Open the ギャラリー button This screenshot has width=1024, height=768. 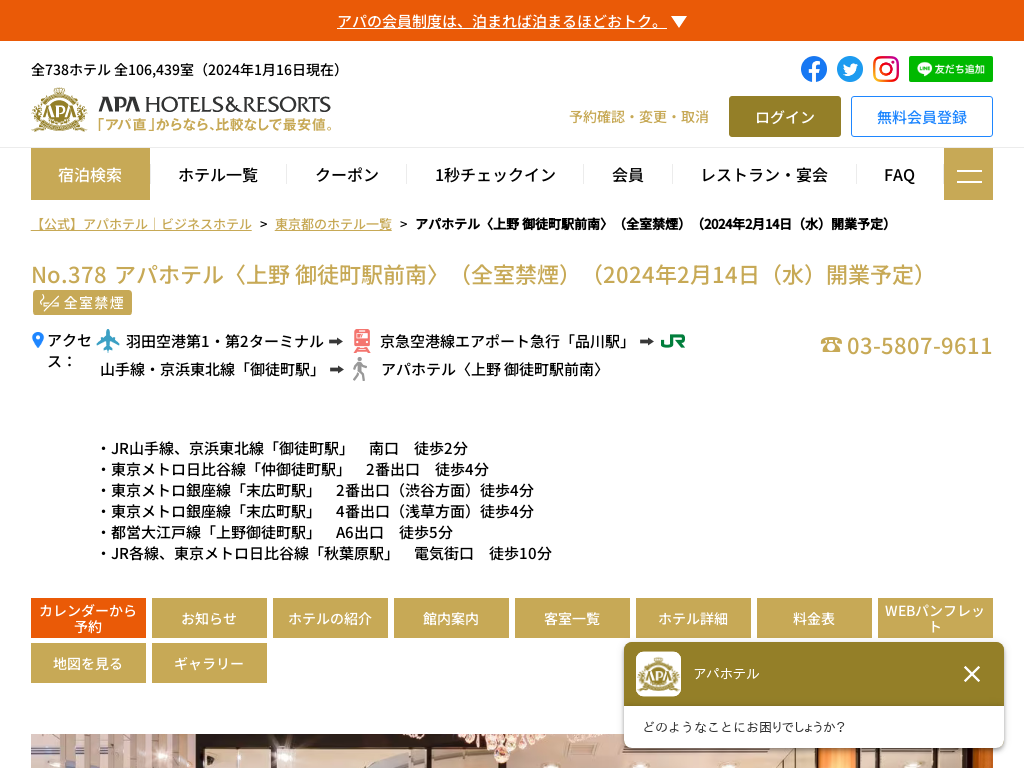pyautogui.click(x=209, y=663)
